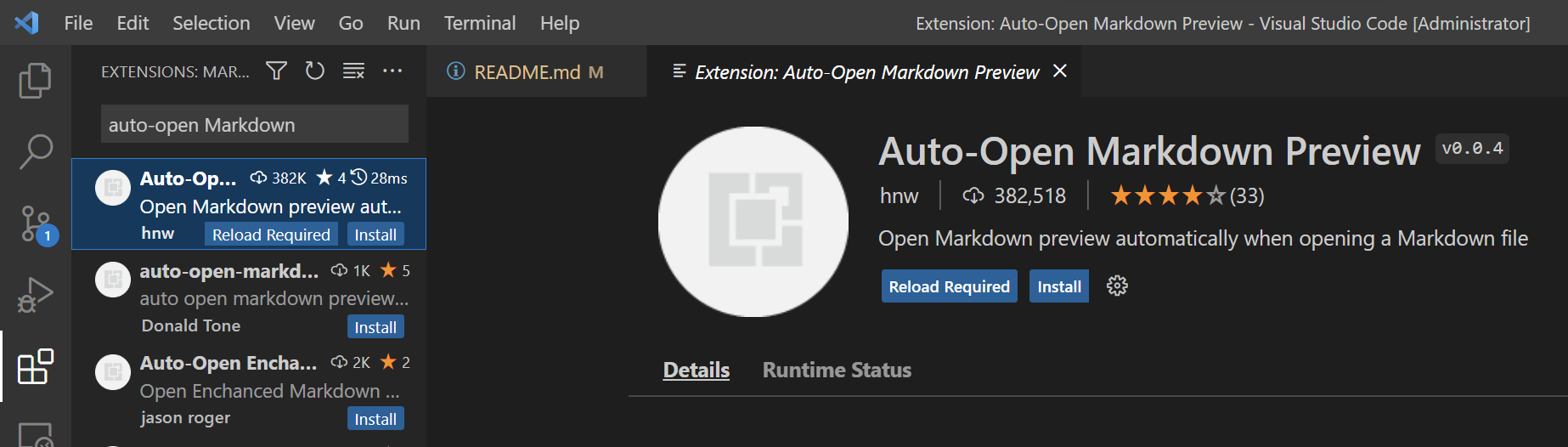Switch to the README.md editor tab
Viewport: 1568px width, 447px height.
(537, 71)
